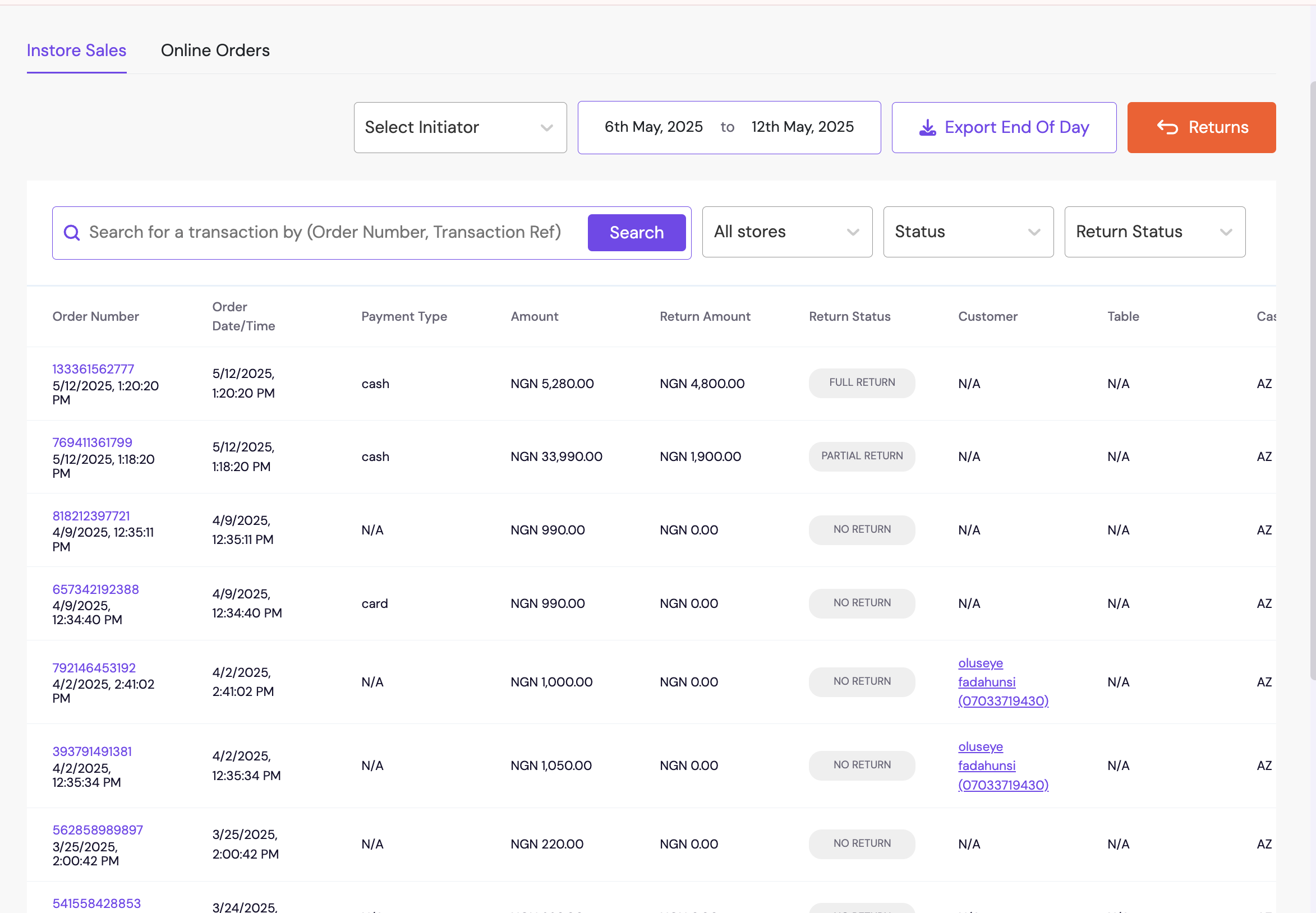The height and width of the screenshot is (913, 1316).
Task: Click the return arrow icon on Returns button
Action: coord(1167,127)
